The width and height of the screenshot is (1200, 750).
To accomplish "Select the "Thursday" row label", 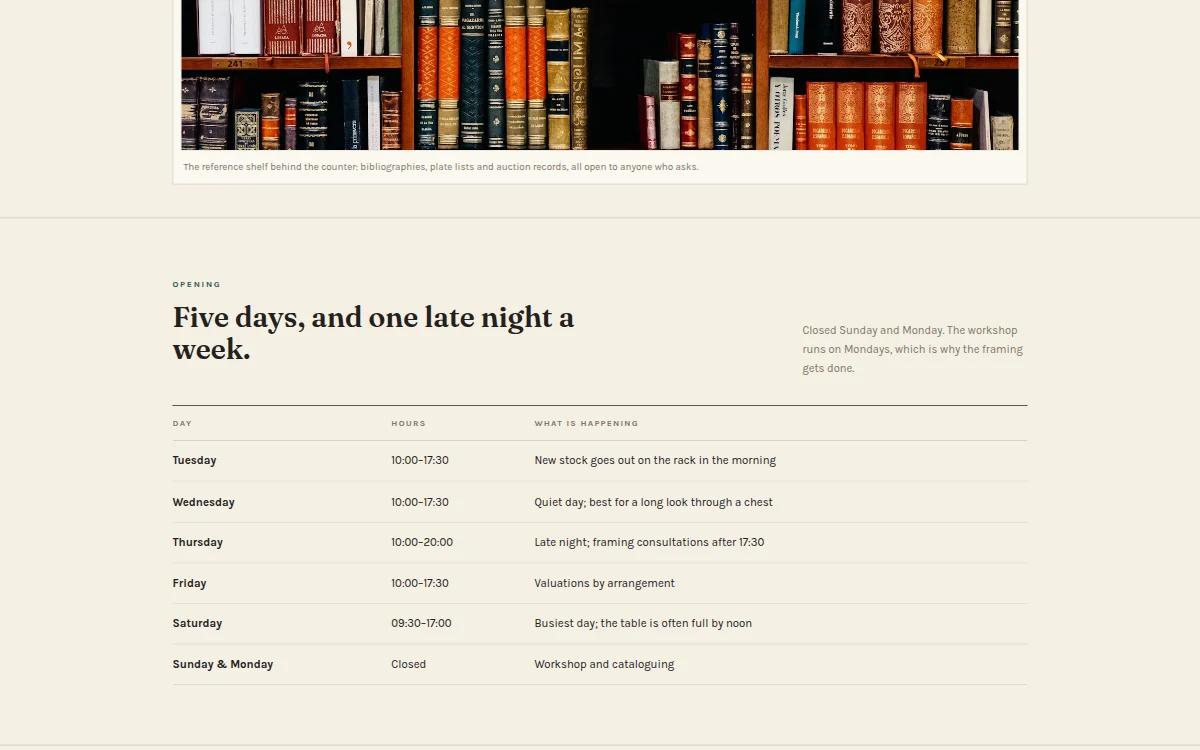I will (197, 543).
